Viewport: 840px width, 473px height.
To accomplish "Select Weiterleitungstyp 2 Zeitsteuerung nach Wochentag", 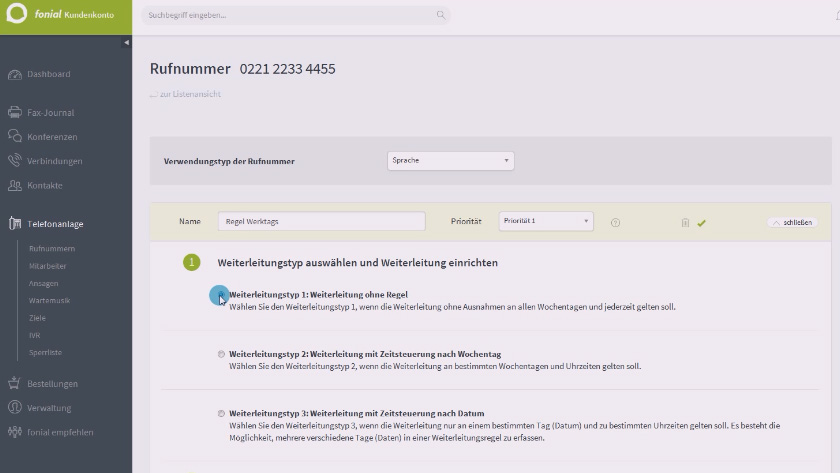I will point(221,354).
